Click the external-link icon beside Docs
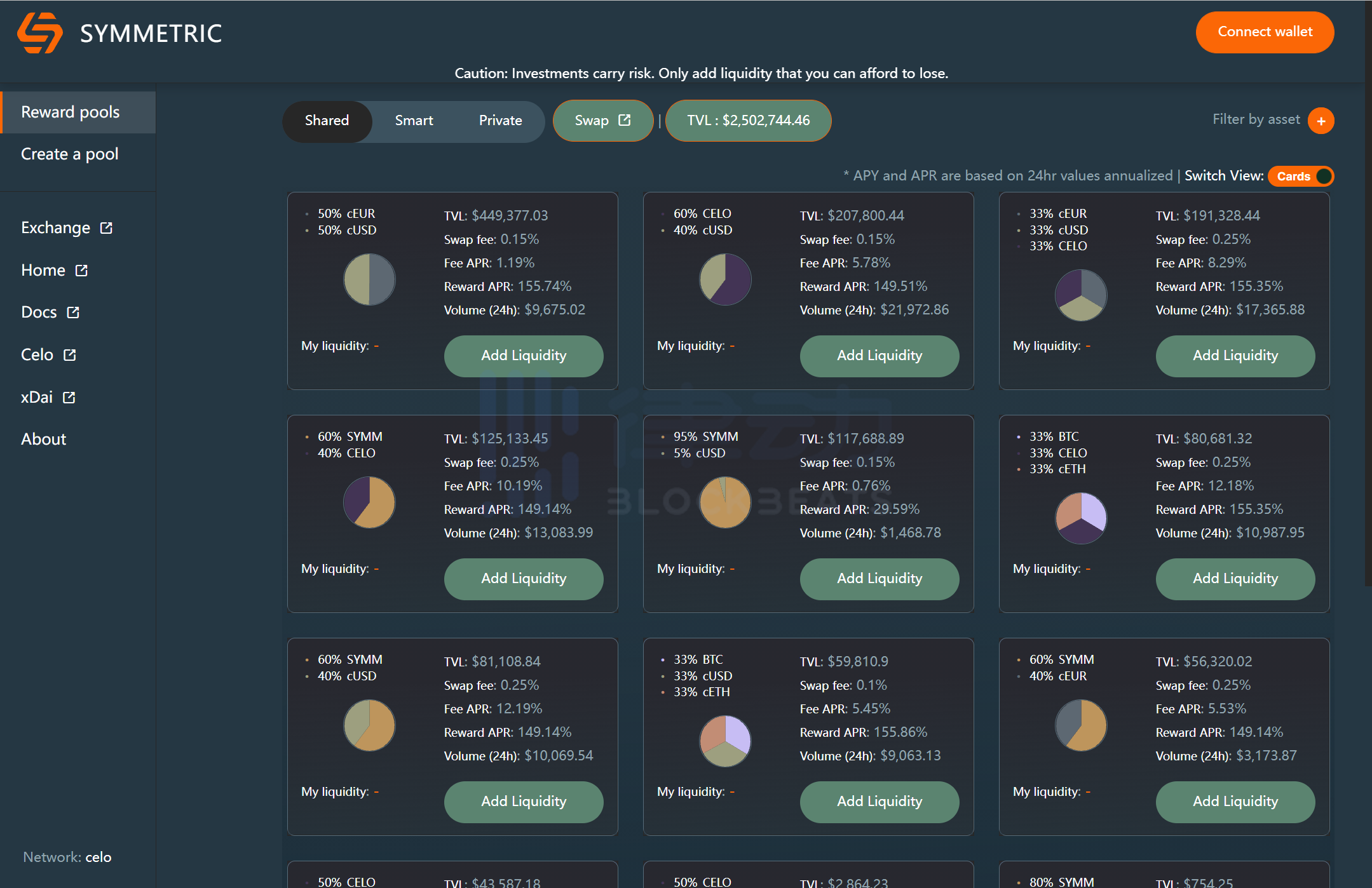 [x=73, y=313]
